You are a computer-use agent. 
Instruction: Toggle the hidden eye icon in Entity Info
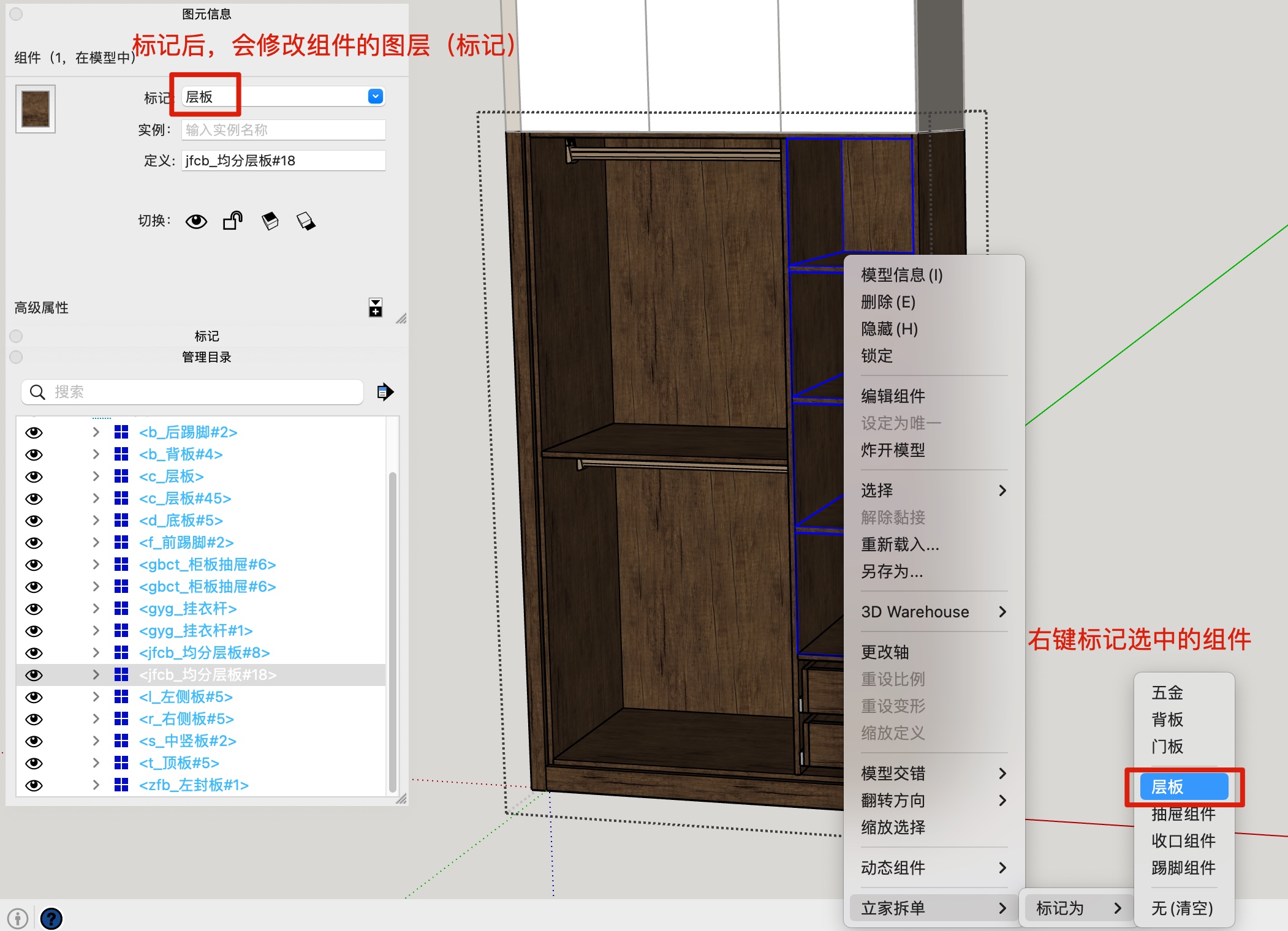(x=196, y=221)
